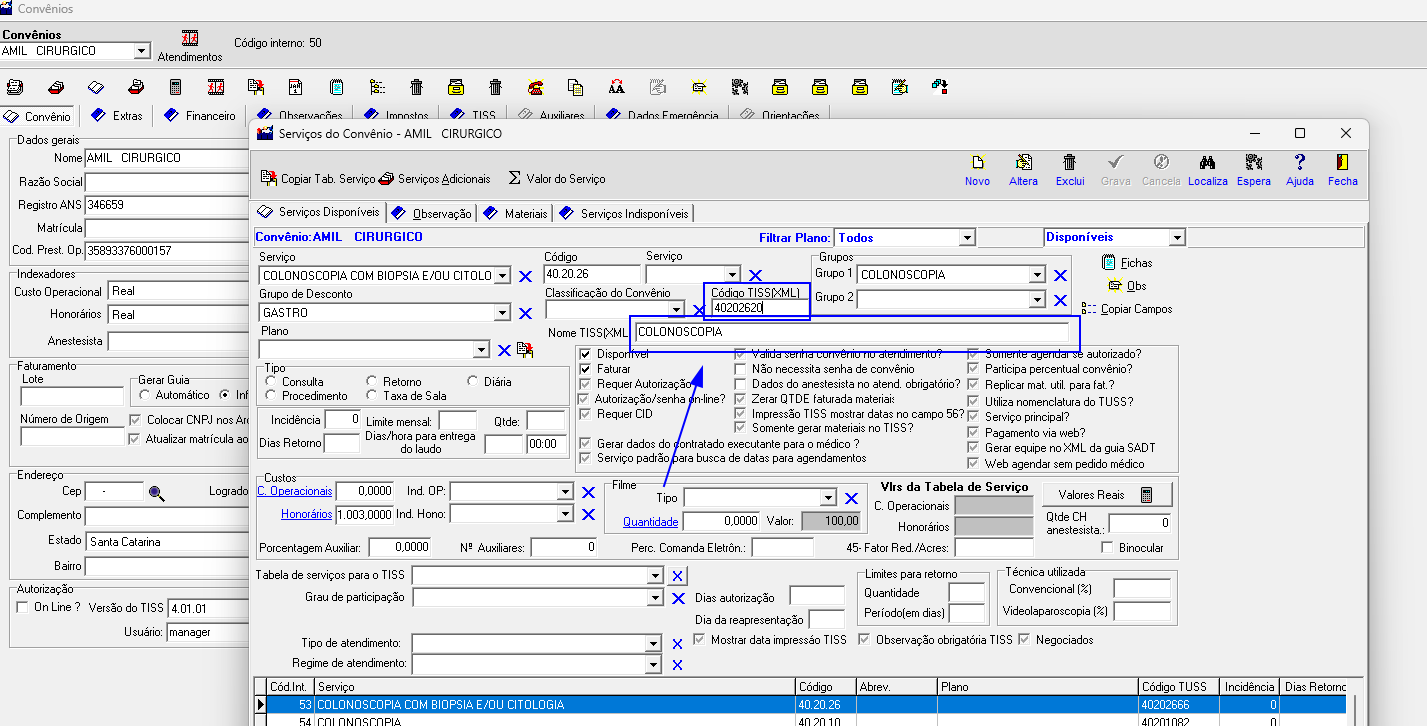Click the Espera icon

pyautogui.click(x=1253, y=163)
